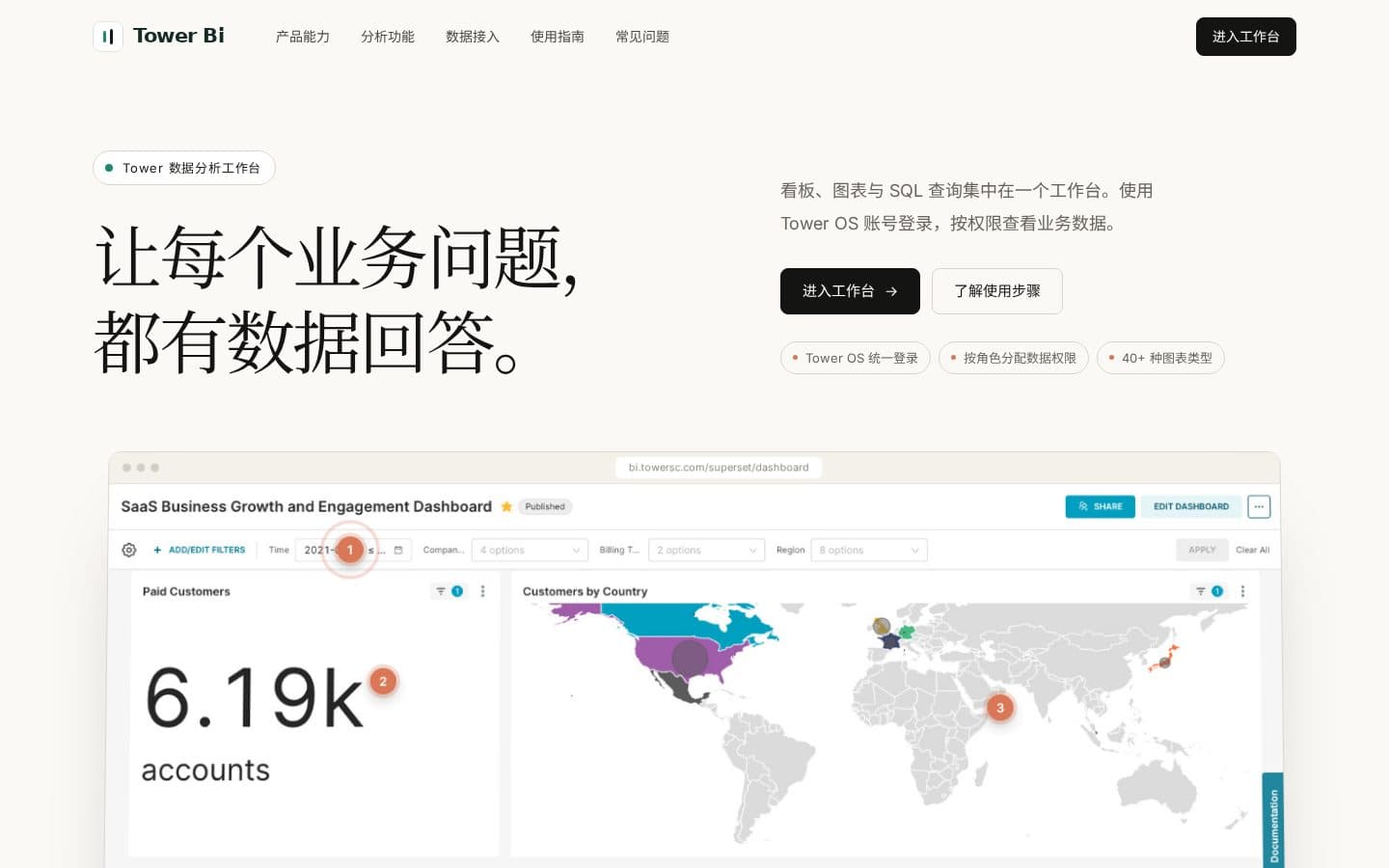
Task: Expand the Region filter with 8 options
Action: pyautogui.click(x=869, y=550)
